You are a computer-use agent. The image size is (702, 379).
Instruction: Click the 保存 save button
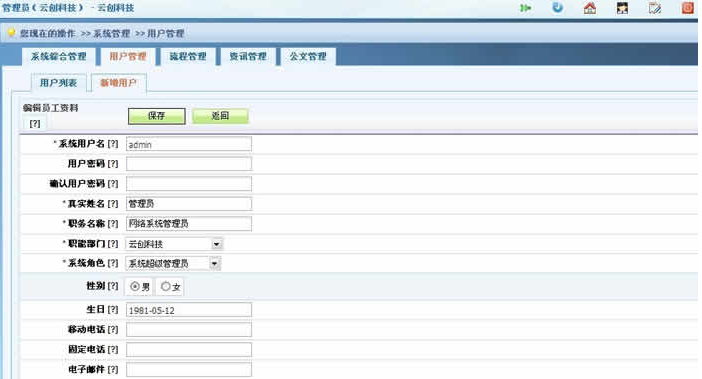157,116
